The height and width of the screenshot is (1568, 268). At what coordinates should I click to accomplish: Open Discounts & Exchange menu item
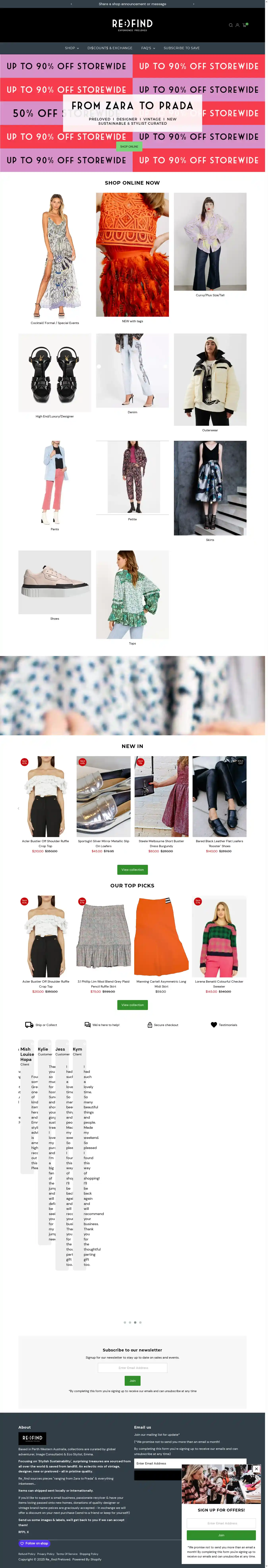pos(110,47)
